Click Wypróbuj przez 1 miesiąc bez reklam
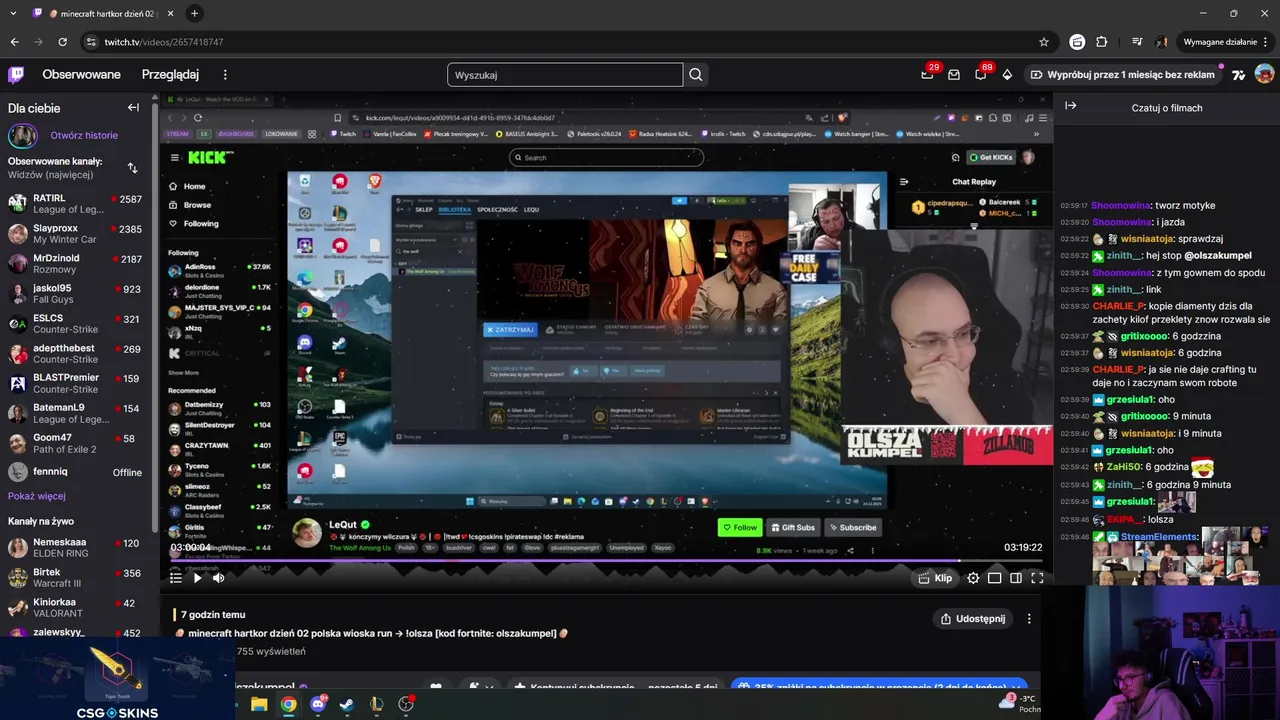 [x=1123, y=74]
